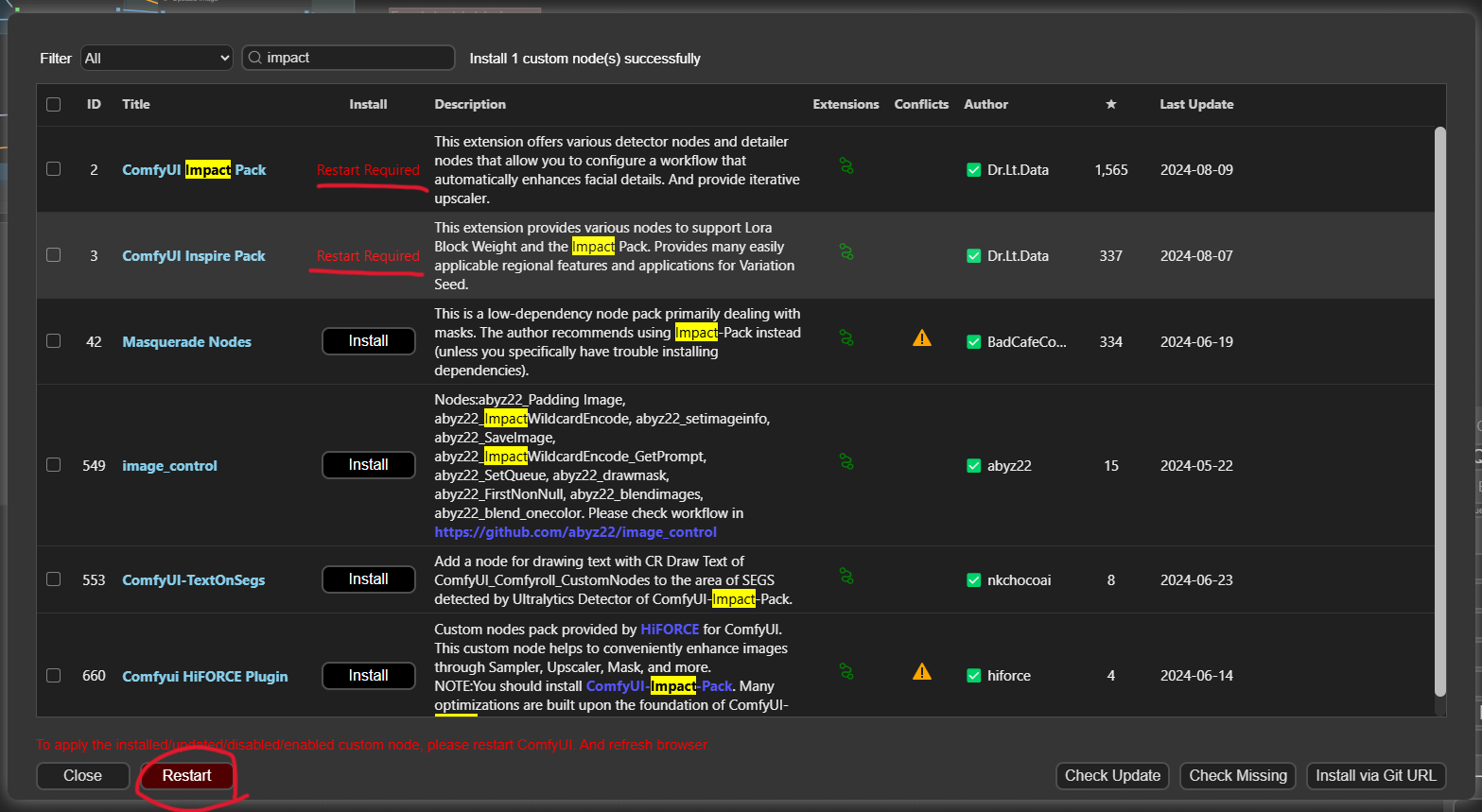The height and width of the screenshot is (812, 1482).
Task: Sort by the ID column header
Action: coord(94,104)
